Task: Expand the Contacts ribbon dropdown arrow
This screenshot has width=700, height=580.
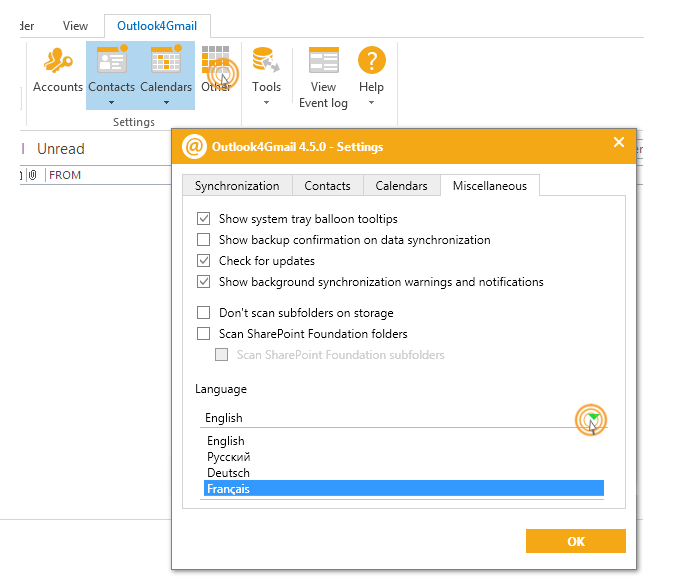Action: (112, 103)
